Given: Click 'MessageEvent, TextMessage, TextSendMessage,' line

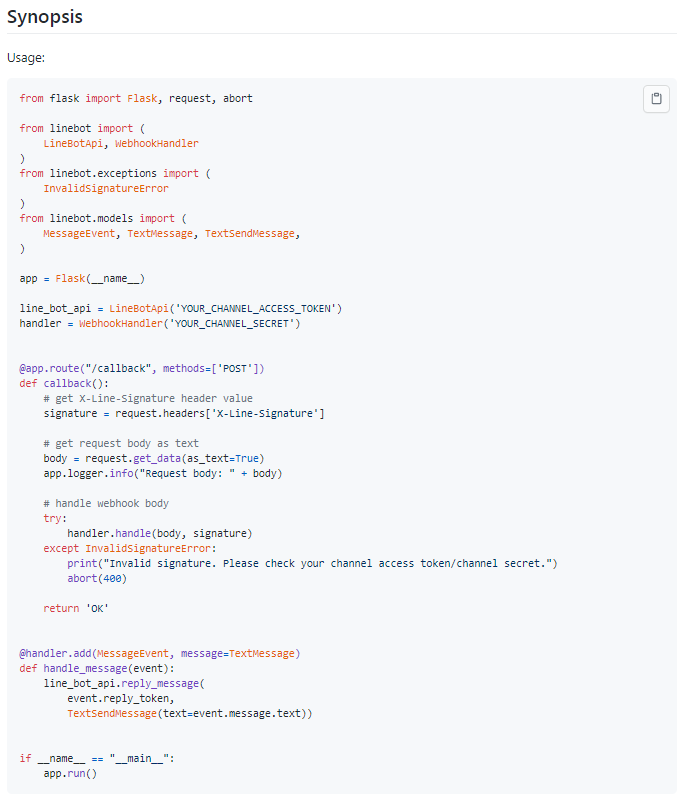Looking at the screenshot, I should pyautogui.click(x=172, y=234).
